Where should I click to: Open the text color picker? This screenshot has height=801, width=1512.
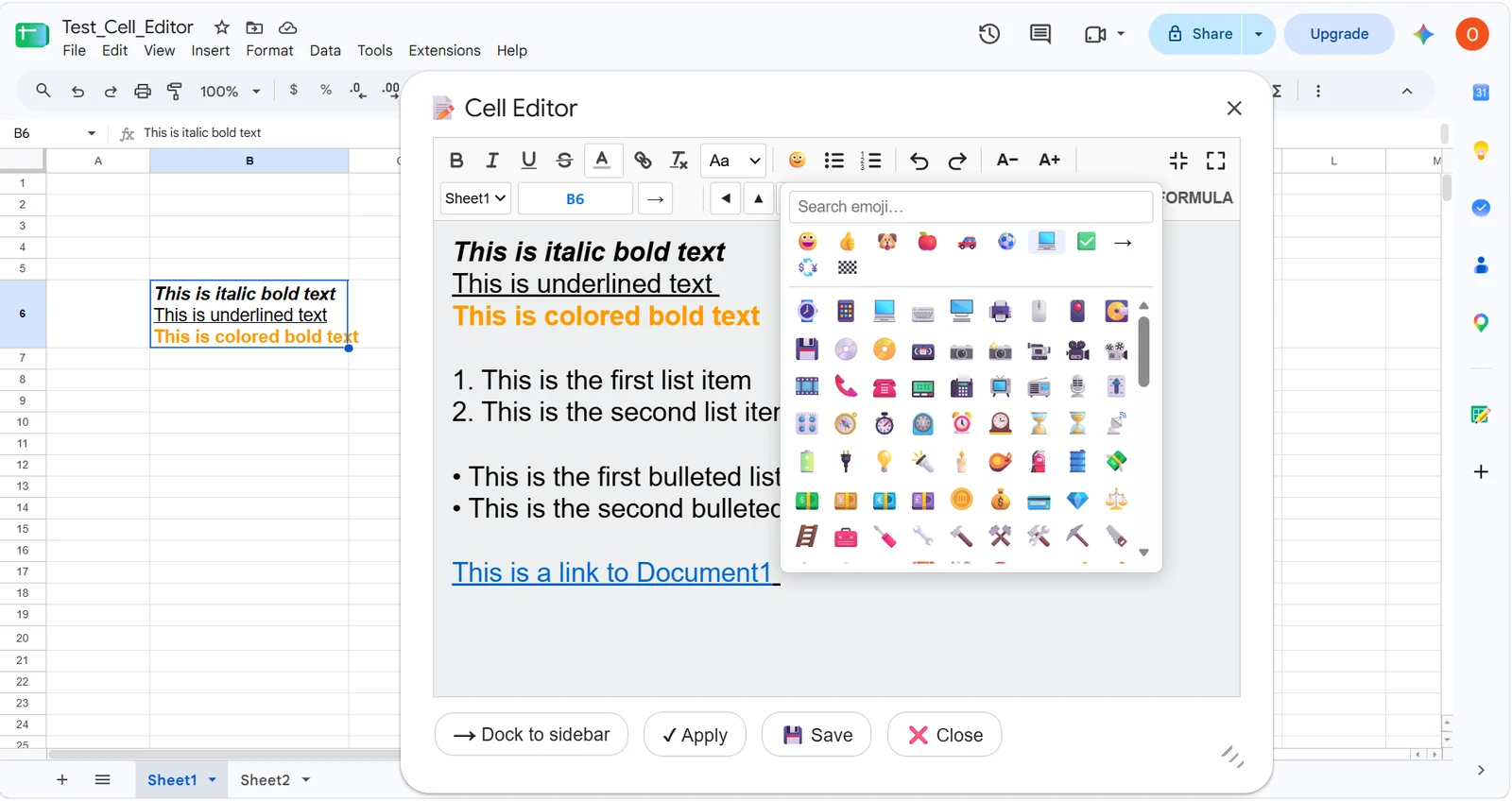tap(602, 161)
